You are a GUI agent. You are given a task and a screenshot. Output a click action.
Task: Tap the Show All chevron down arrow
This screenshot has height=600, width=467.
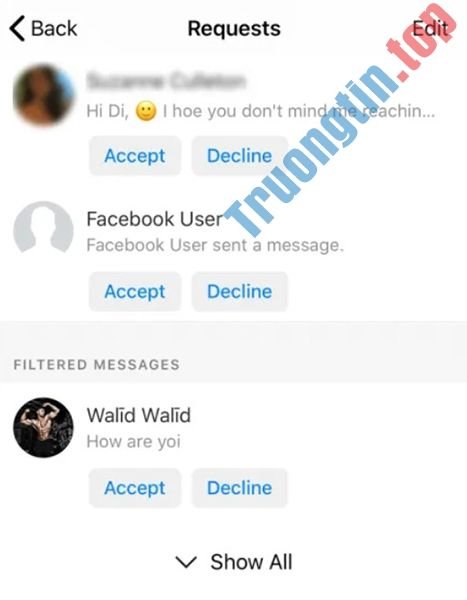186,562
